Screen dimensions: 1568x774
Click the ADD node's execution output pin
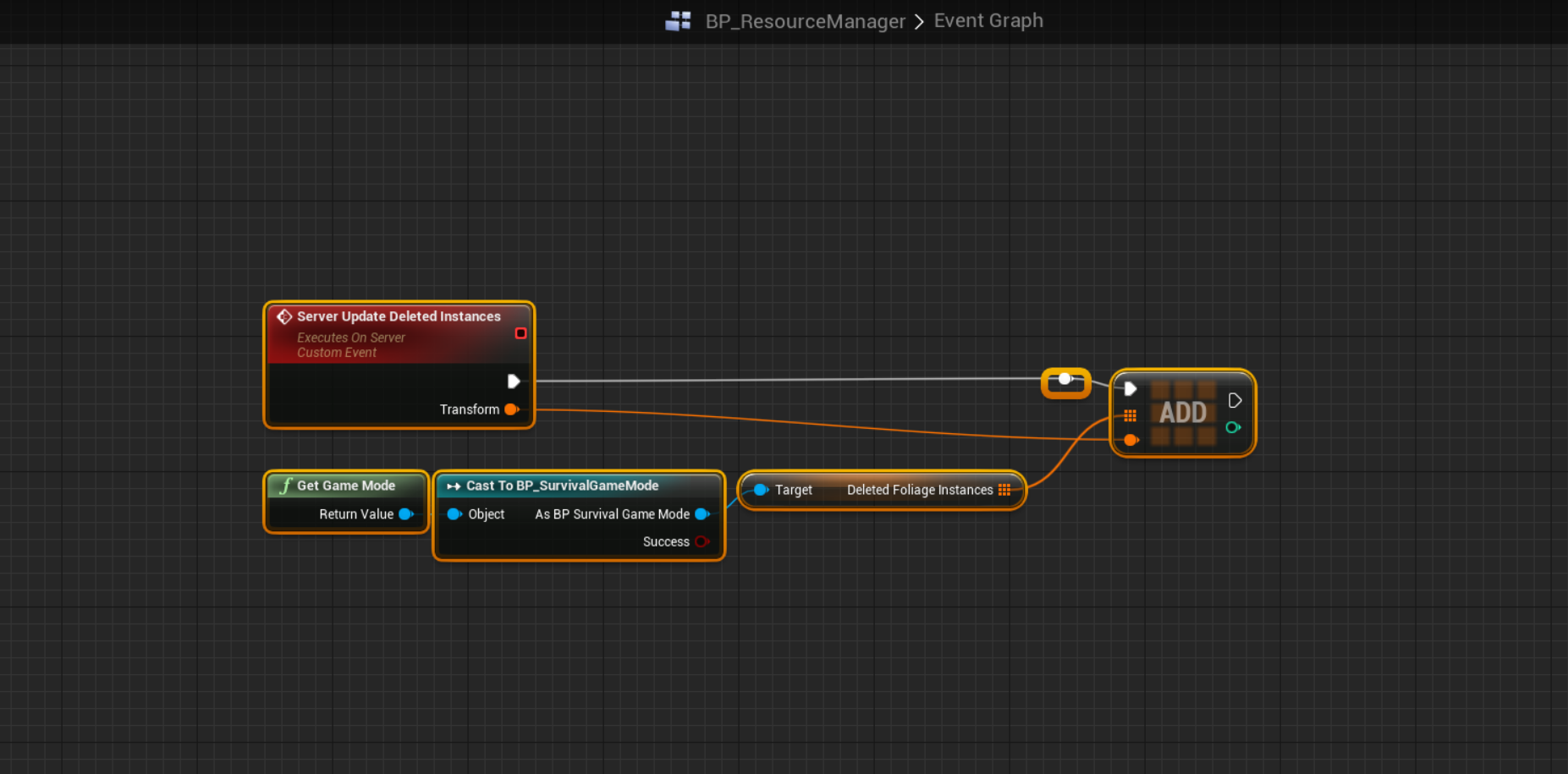[1235, 400]
